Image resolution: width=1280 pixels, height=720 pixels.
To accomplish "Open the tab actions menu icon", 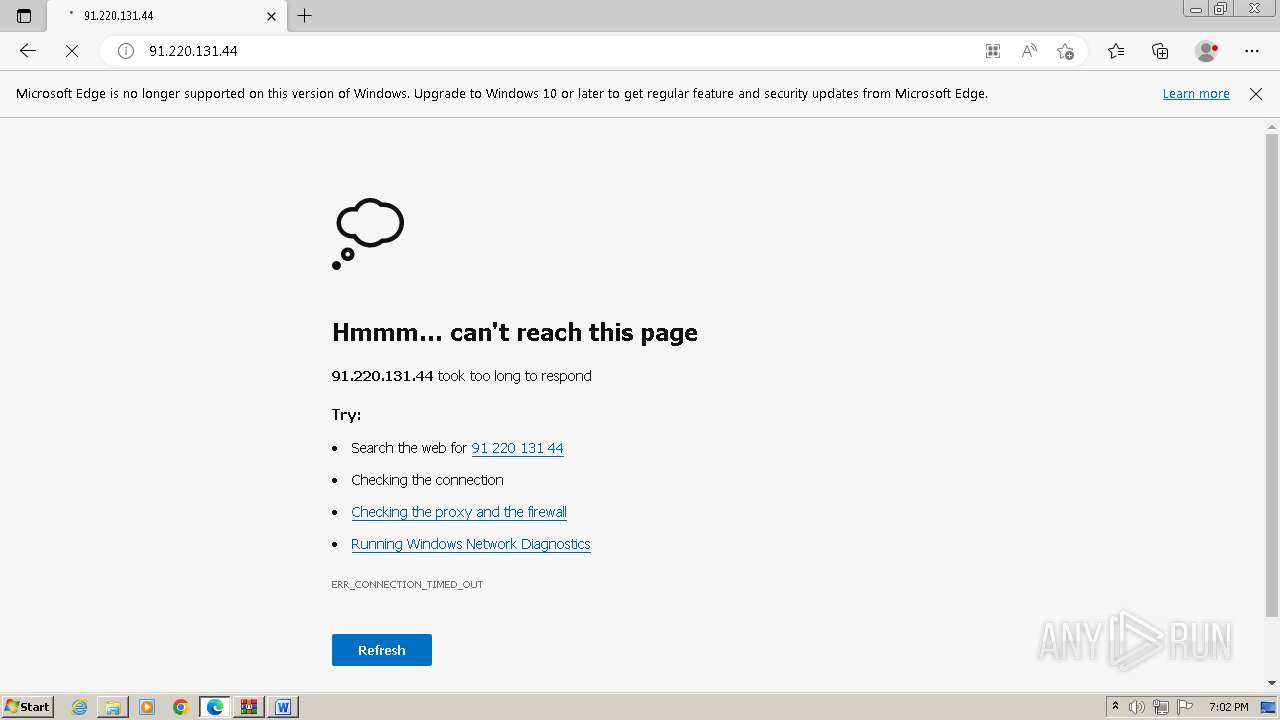I will [x=24, y=16].
